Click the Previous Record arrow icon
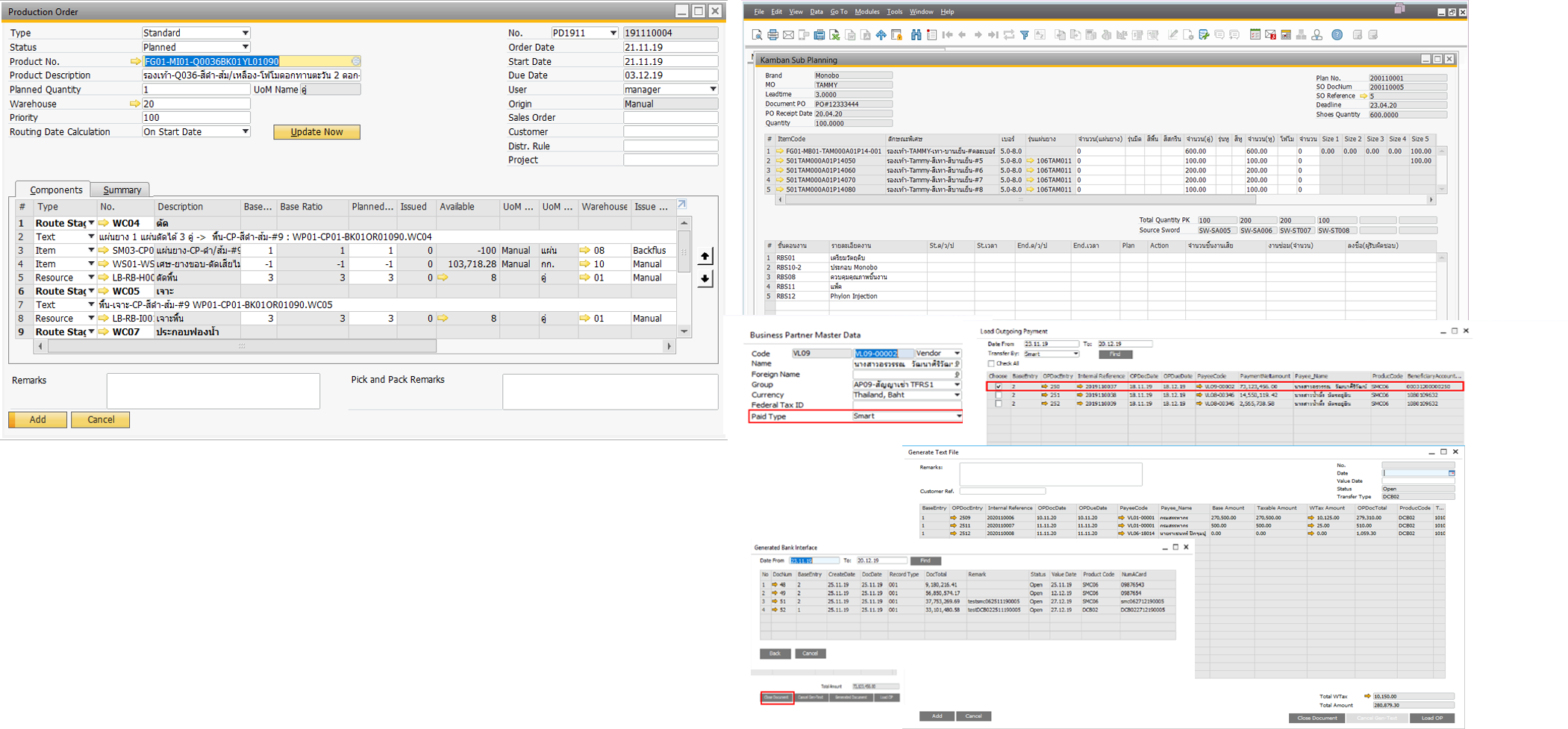This screenshot has height=729, width=1568. [962, 35]
